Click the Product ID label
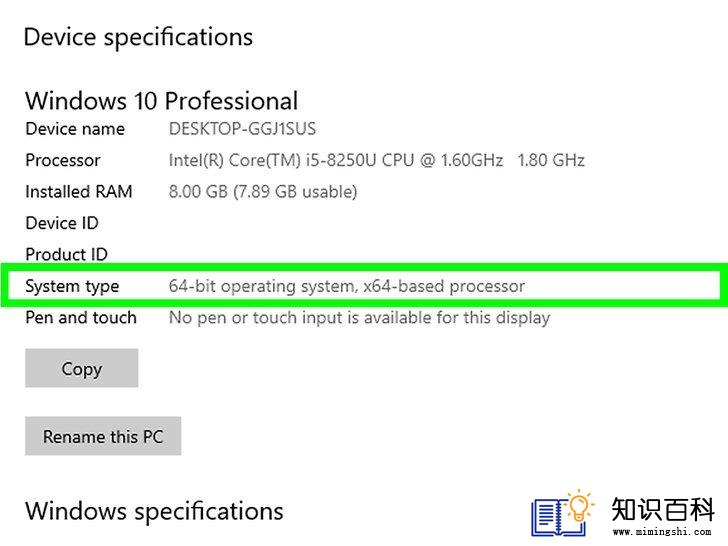 (66, 254)
